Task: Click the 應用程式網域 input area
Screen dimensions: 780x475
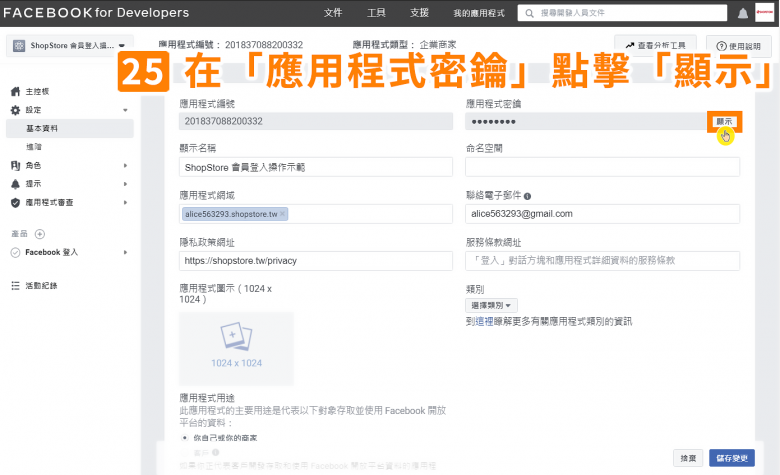Action: (316, 214)
